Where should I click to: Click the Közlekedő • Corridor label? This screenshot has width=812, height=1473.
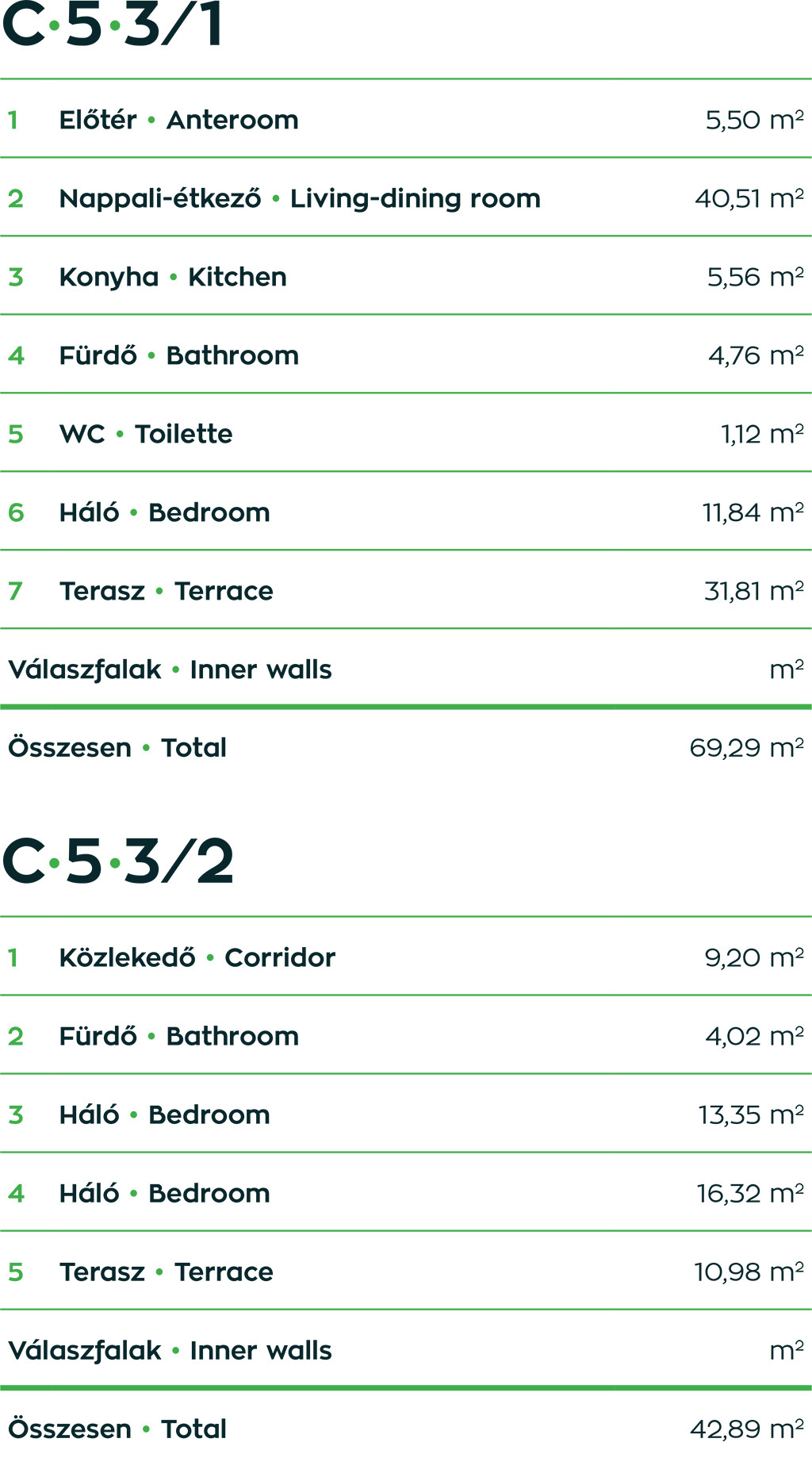(x=197, y=957)
